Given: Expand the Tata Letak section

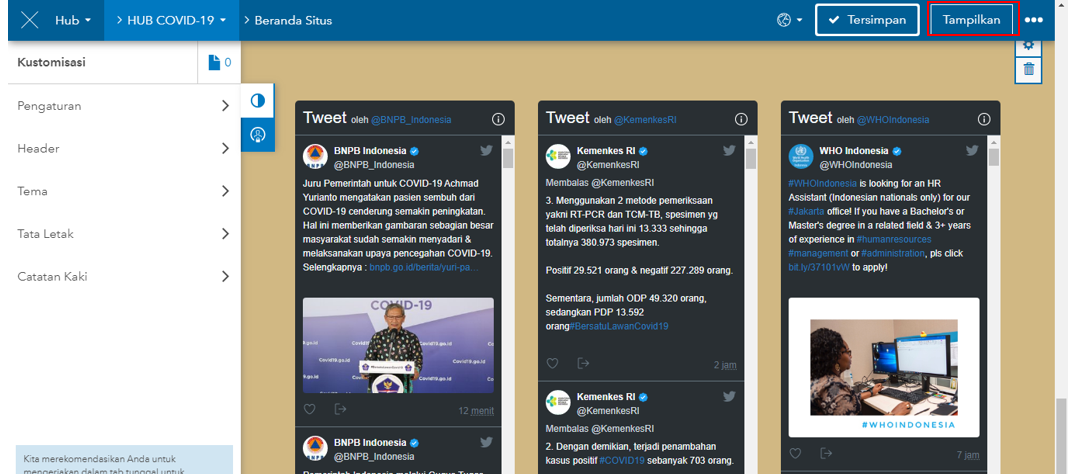Looking at the screenshot, I should pos(123,234).
